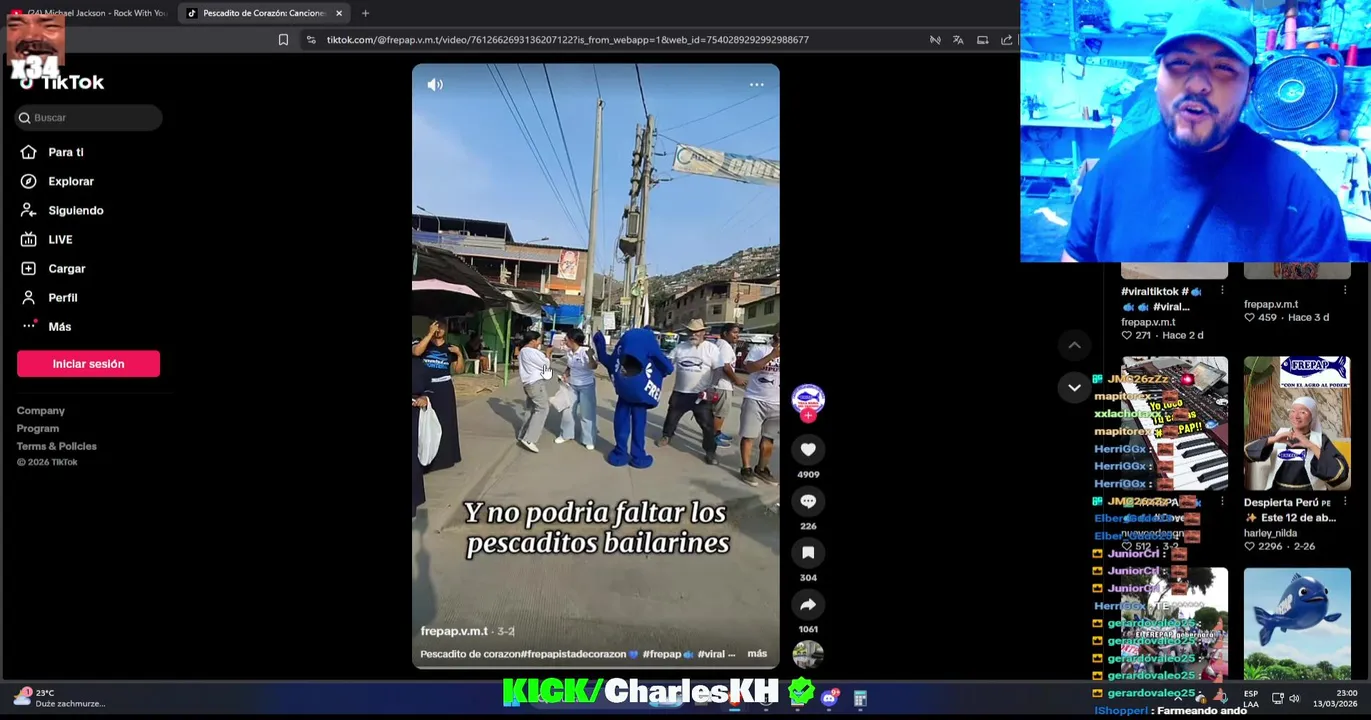Open the Perfil page
Viewport: 1371px width, 720px height.
tap(62, 297)
